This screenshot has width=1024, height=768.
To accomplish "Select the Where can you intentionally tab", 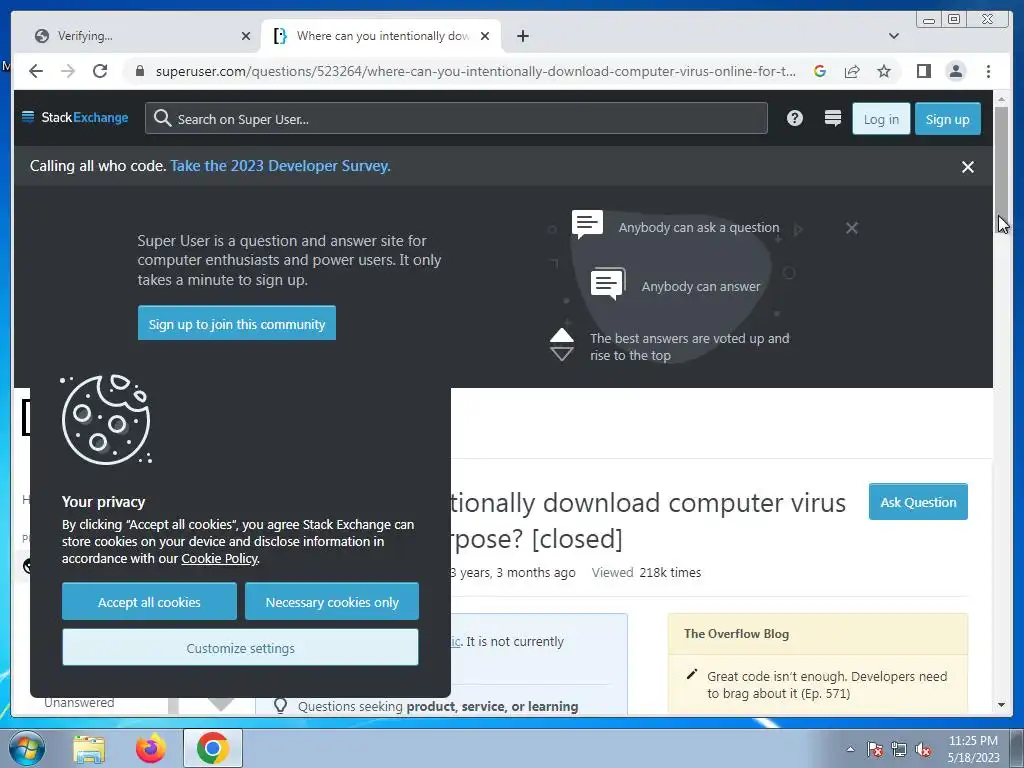I will [381, 36].
